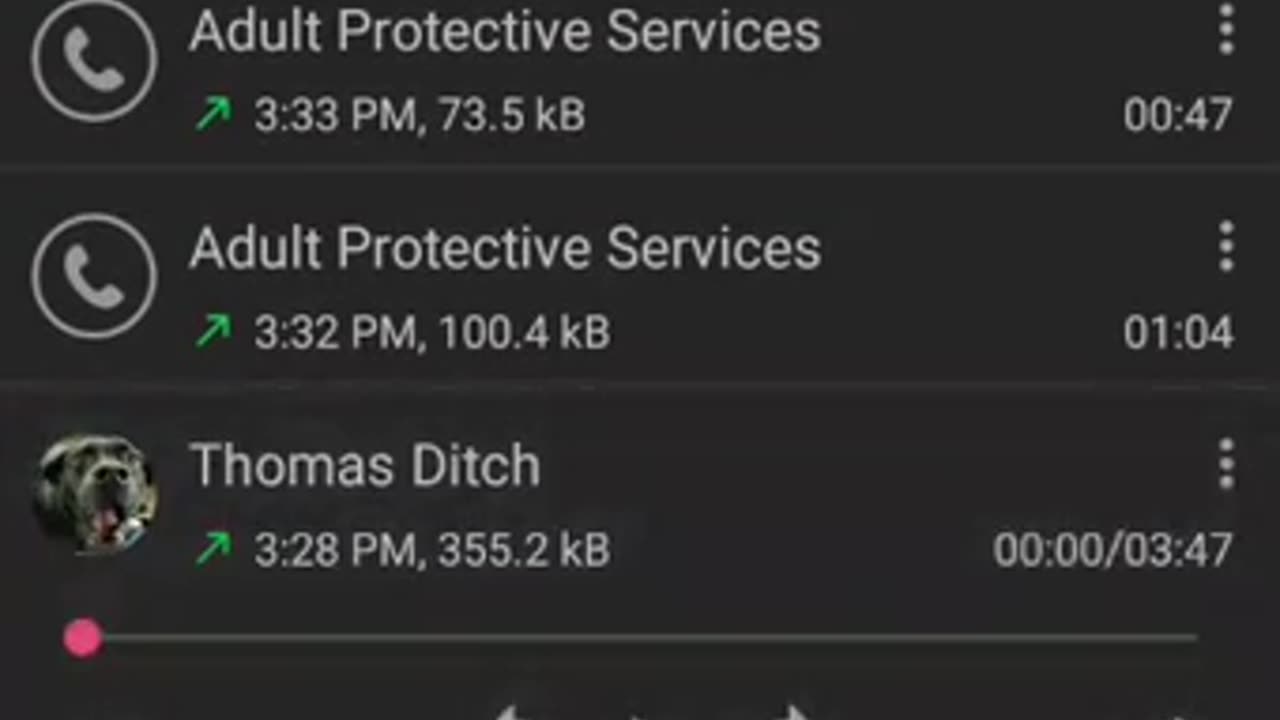Tap the 01:04 duration label
Image resolution: width=1280 pixels, height=720 pixels.
(1177, 333)
